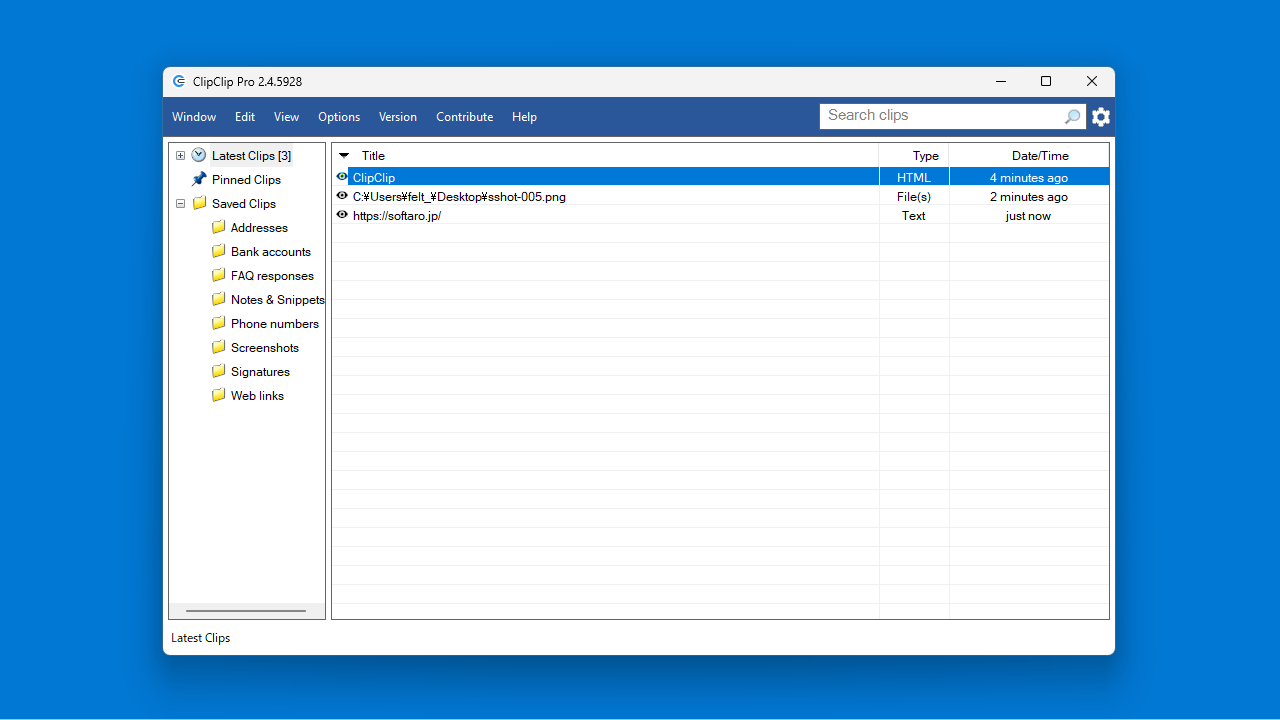Open the Window menu
Viewport: 1280px width, 720px height.
tap(194, 117)
